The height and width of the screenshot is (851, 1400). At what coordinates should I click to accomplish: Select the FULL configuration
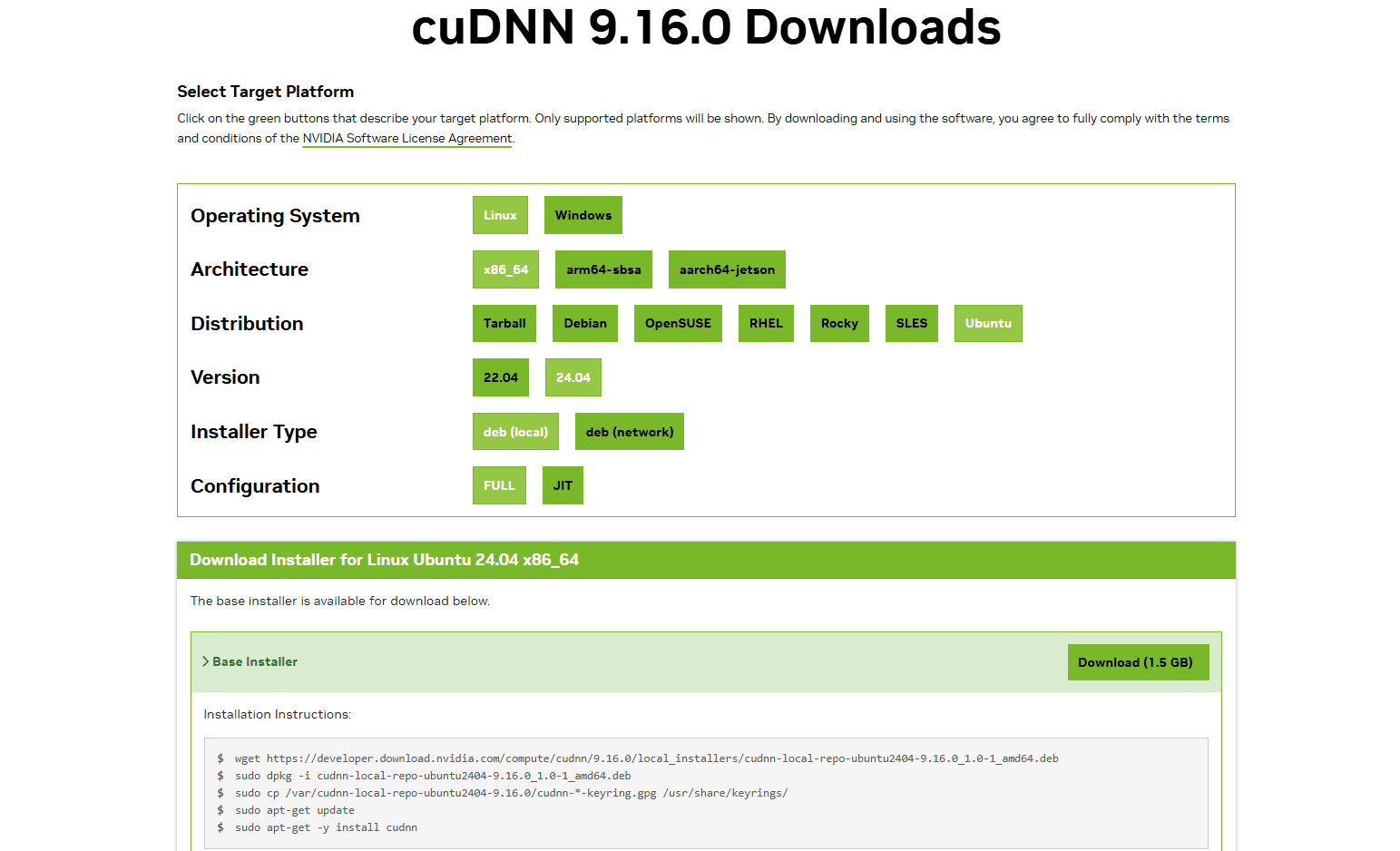coord(499,485)
